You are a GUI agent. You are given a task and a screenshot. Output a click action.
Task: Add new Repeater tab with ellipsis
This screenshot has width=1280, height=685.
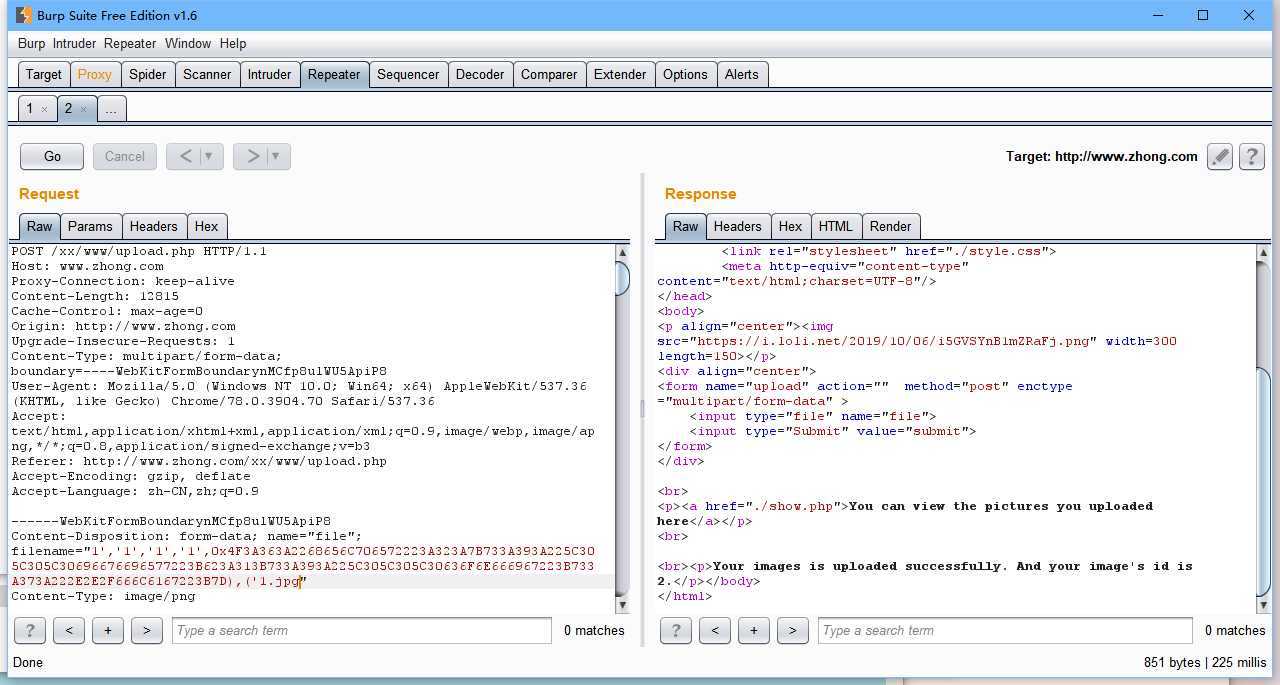111,109
